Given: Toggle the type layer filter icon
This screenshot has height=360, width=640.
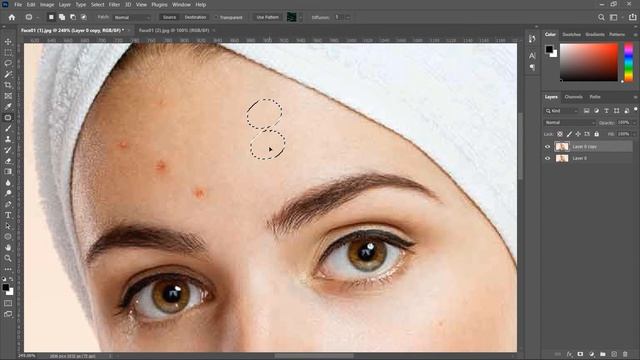Looking at the screenshot, I should [607, 111].
